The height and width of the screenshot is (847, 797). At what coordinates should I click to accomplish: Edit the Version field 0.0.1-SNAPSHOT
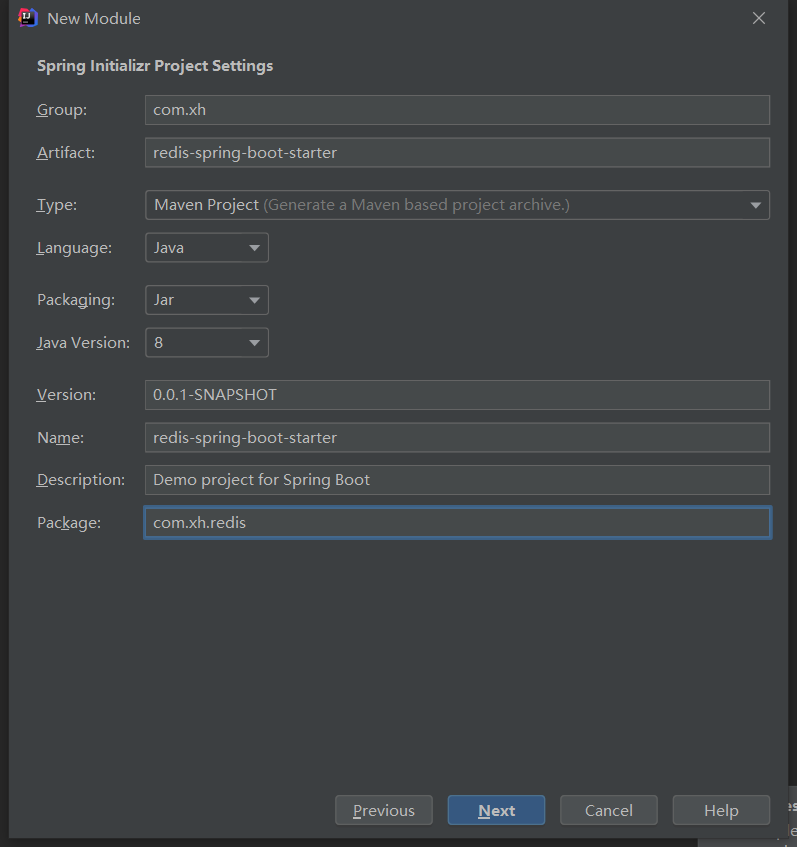[x=457, y=395]
